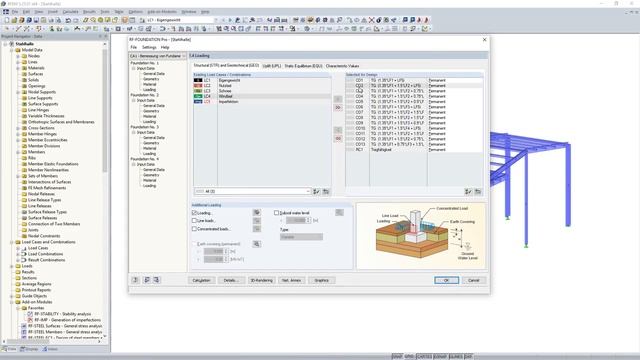This screenshot has height=360, width=640.
Task: Open the Add-on Modules menu
Action: (162, 12)
